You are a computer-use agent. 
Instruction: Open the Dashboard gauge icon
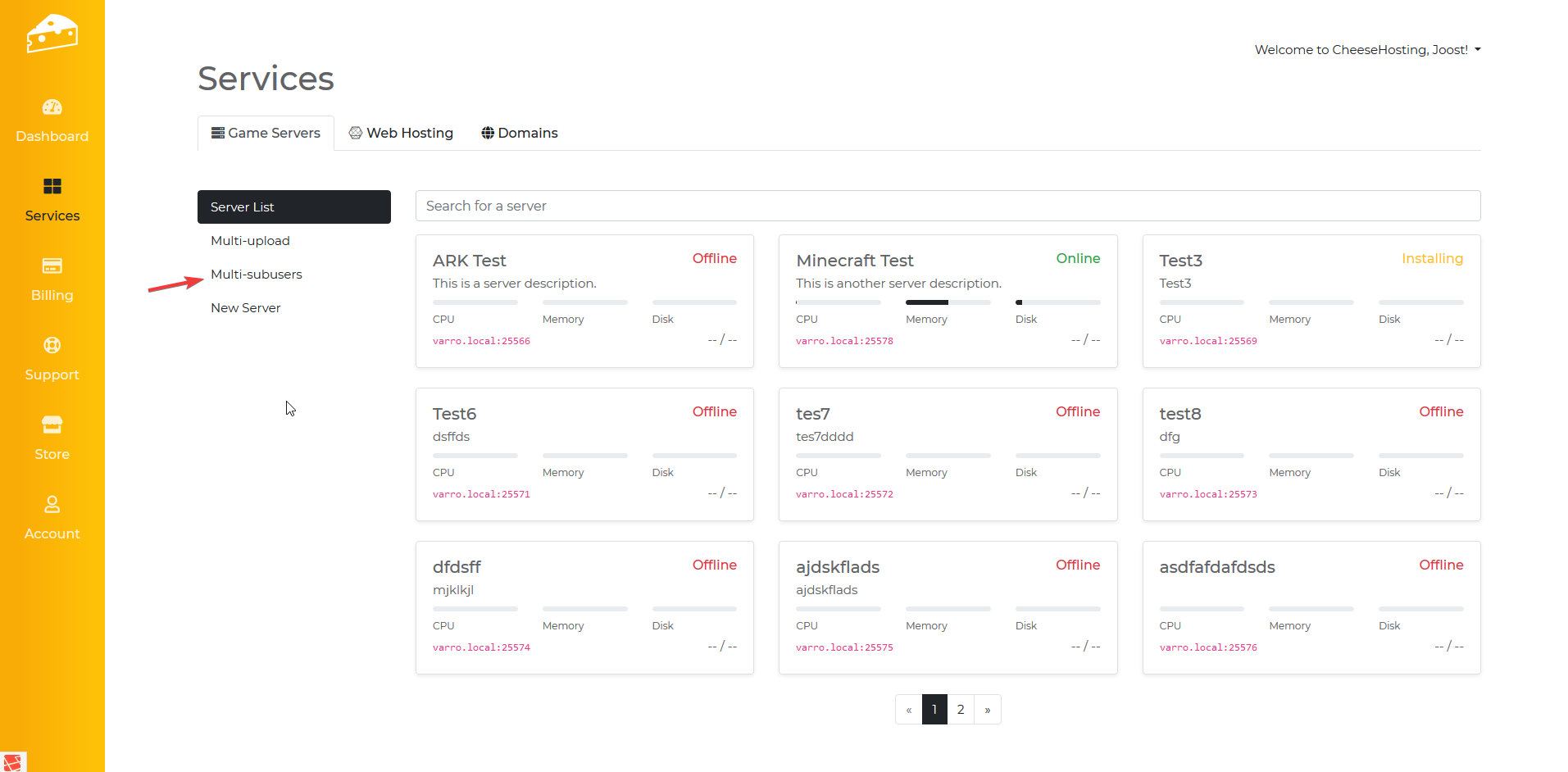pos(52,107)
